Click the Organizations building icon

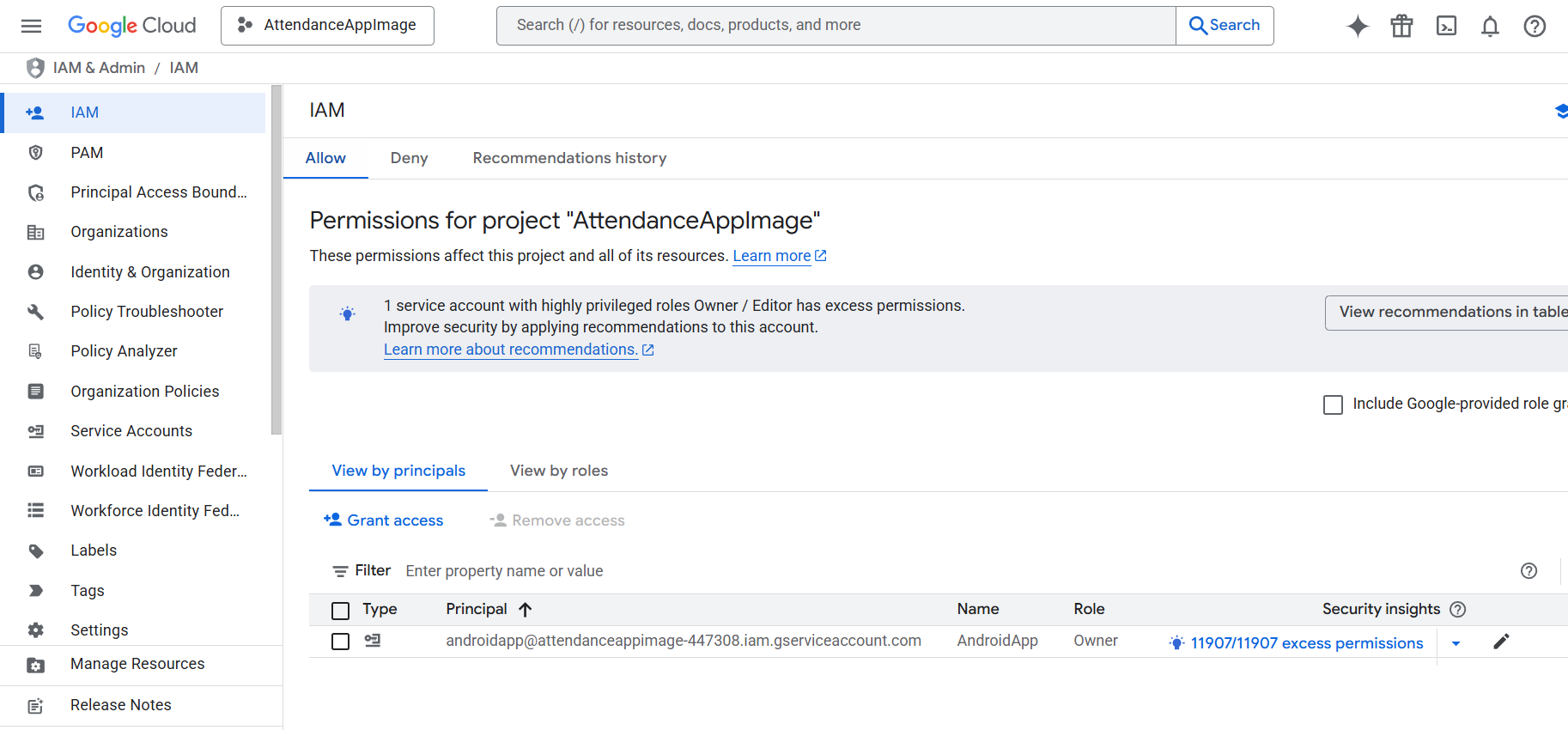(x=35, y=232)
